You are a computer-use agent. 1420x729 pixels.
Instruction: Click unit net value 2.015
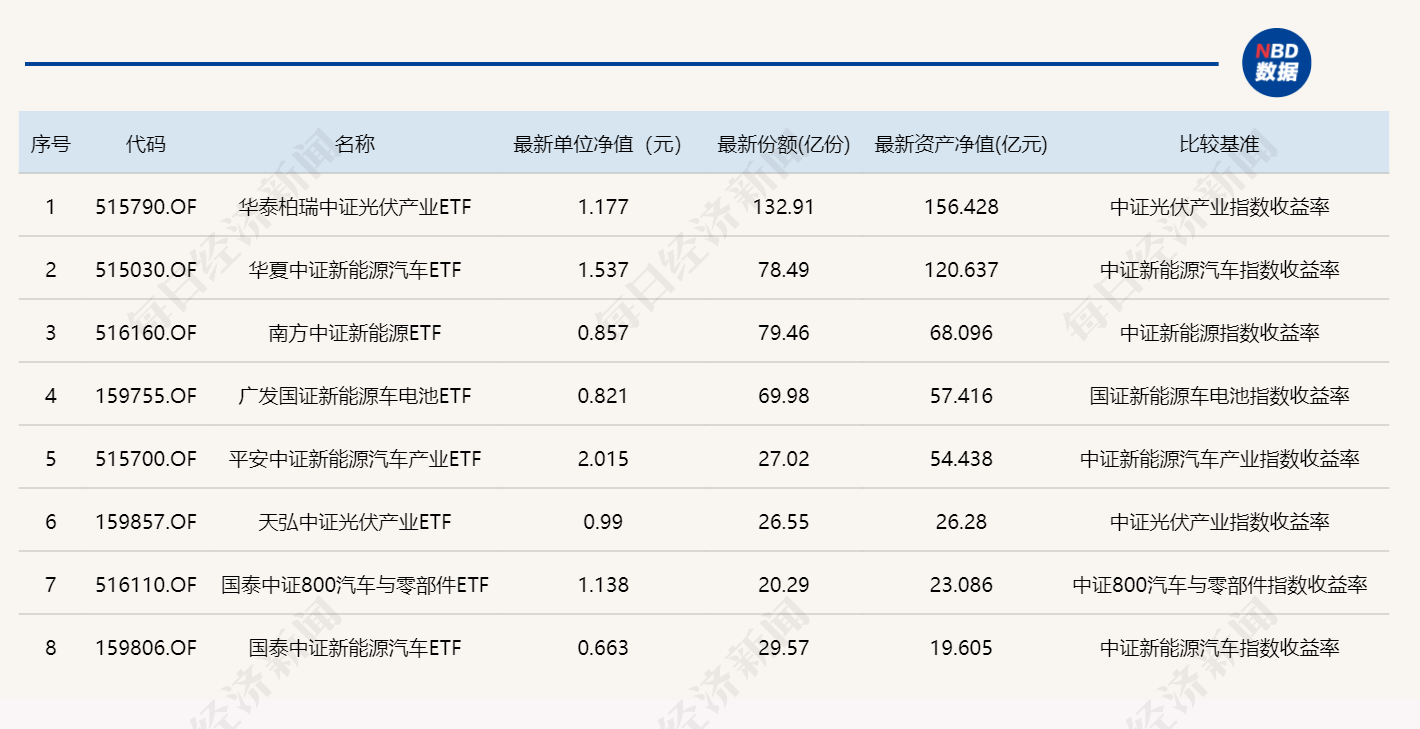[603, 459]
